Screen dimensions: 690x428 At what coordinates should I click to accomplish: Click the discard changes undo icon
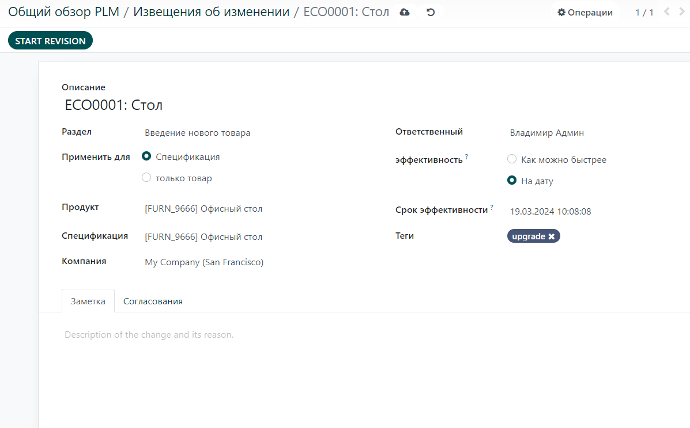click(x=431, y=12)
